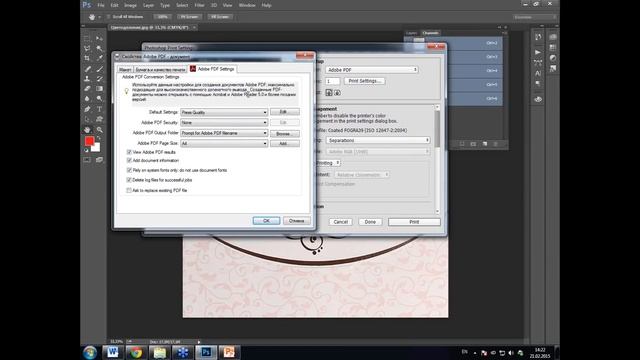
Task: Select the Zoom tool in the toolbox
Action: point(99,130)
